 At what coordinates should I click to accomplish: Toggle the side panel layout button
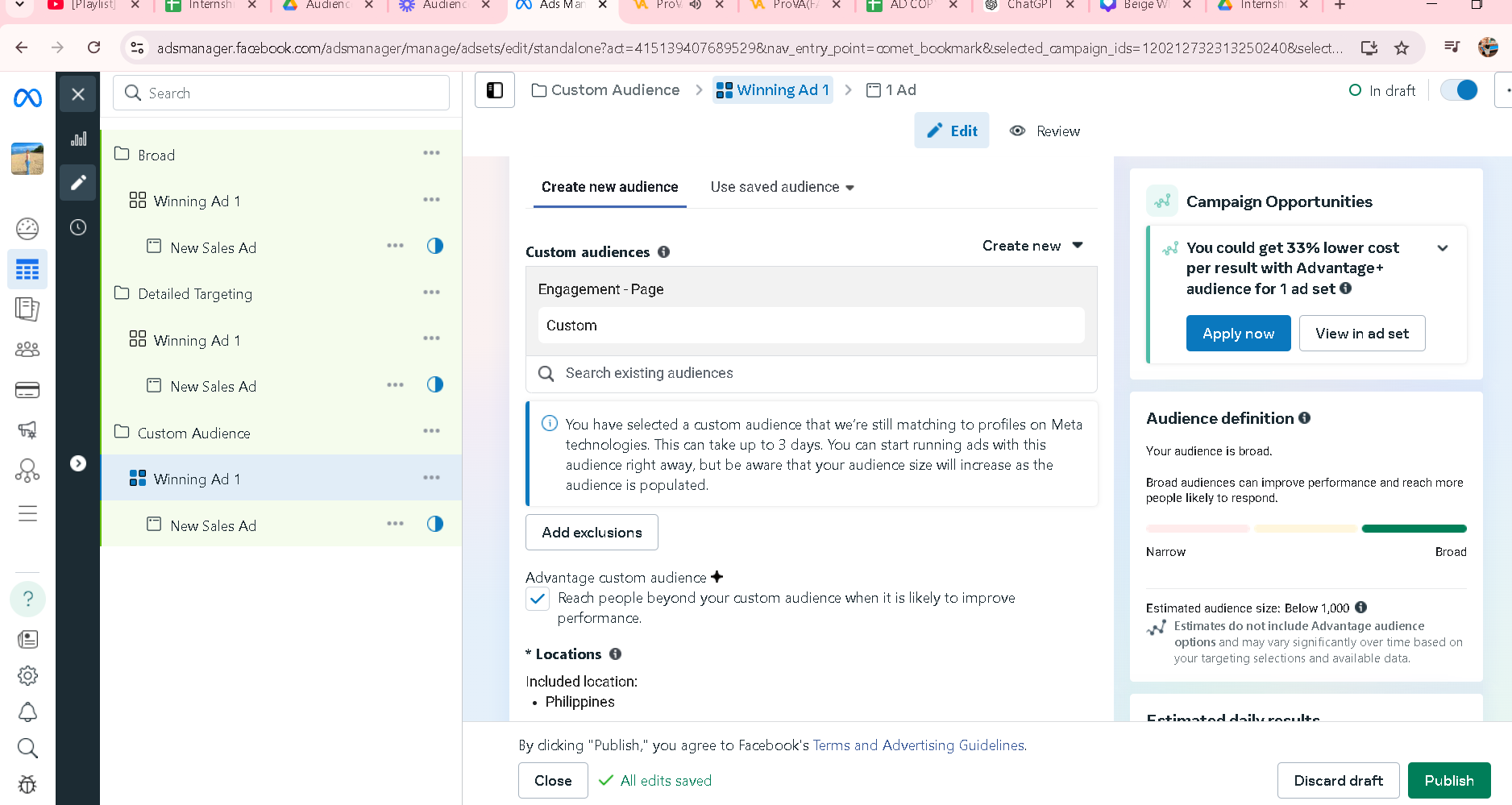[495, 90]
